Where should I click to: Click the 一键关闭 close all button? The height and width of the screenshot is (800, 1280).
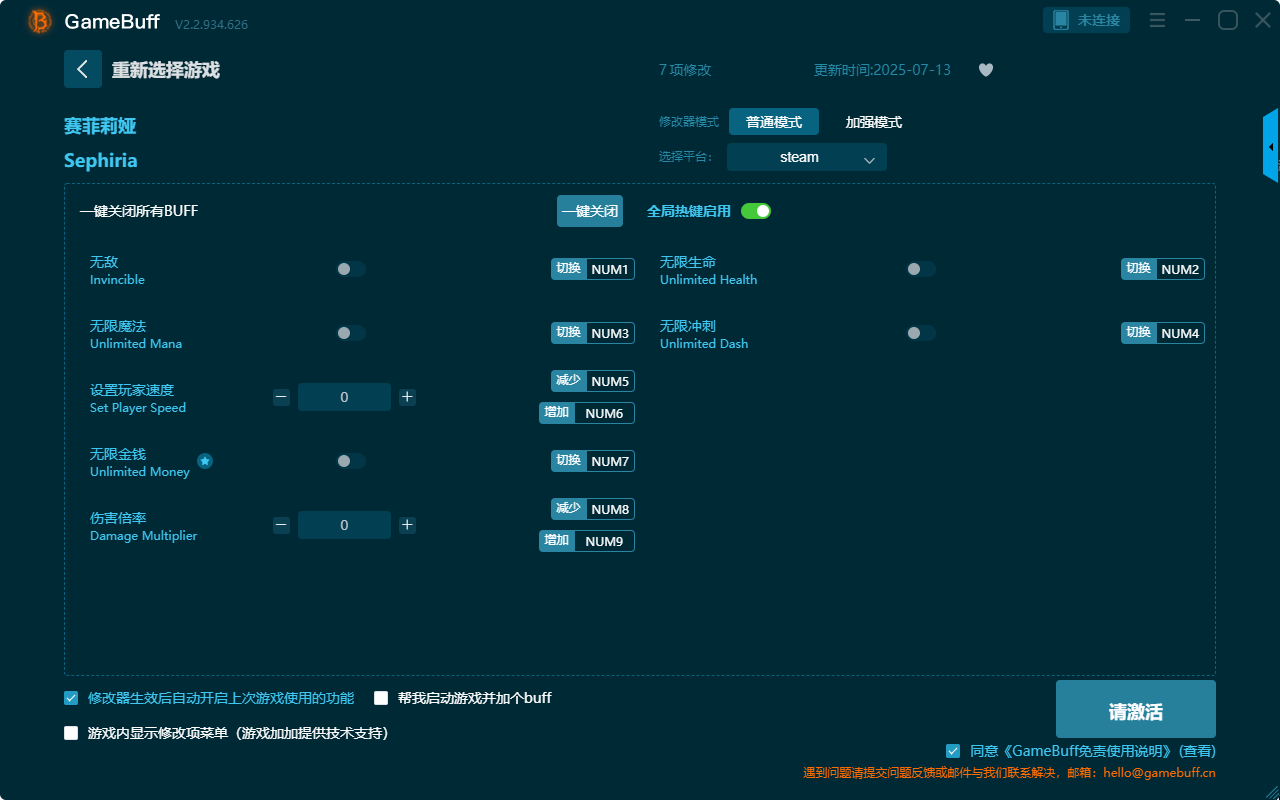pos(590,211)
